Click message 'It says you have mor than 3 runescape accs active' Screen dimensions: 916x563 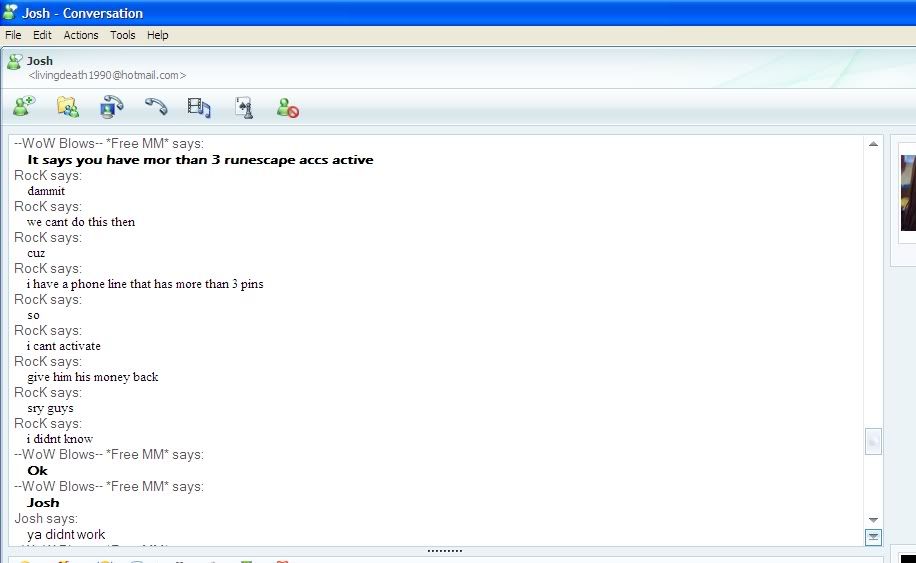click(x=200, y=160)
